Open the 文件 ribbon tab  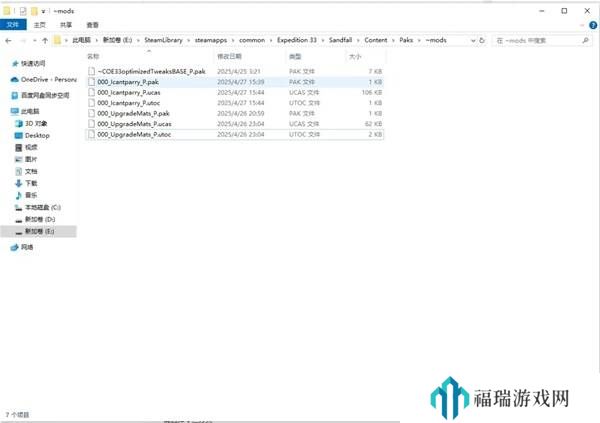[x=13, y=25]
